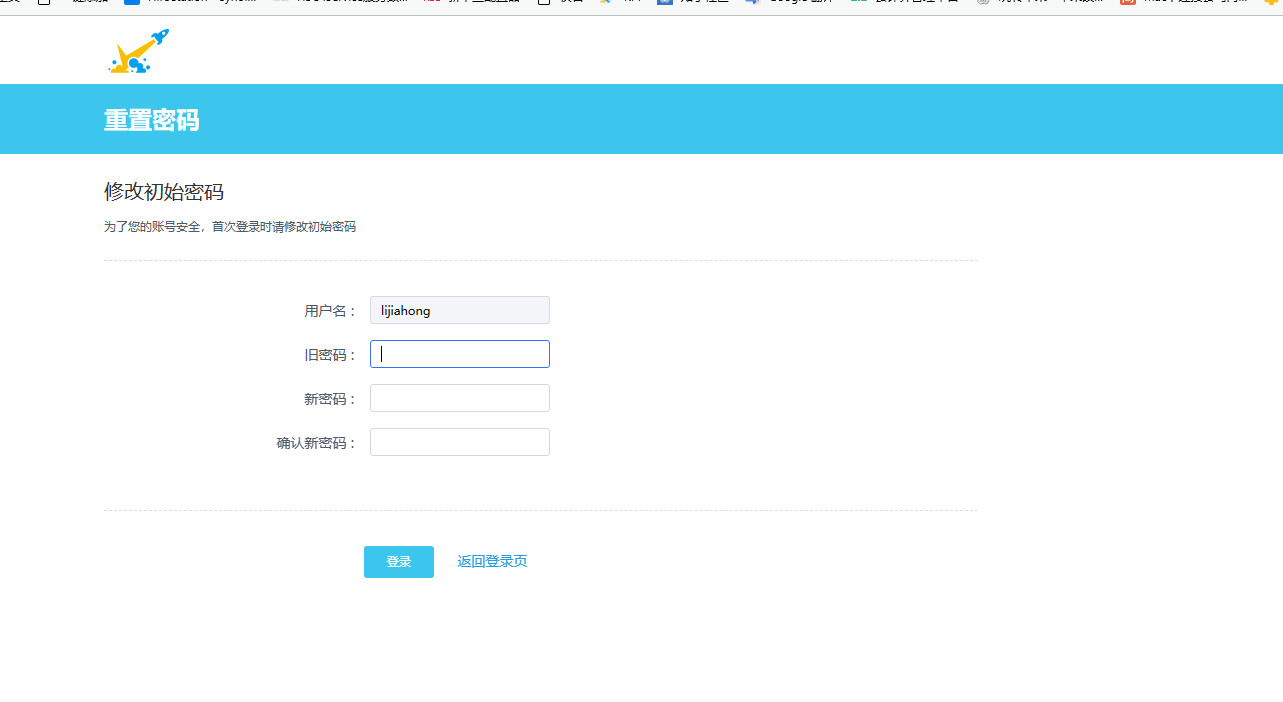Image resolution: width=1283 pixels, height=702 pixels.
Task: Submit with the 登录 button
Action: click(x=399, y=562)
